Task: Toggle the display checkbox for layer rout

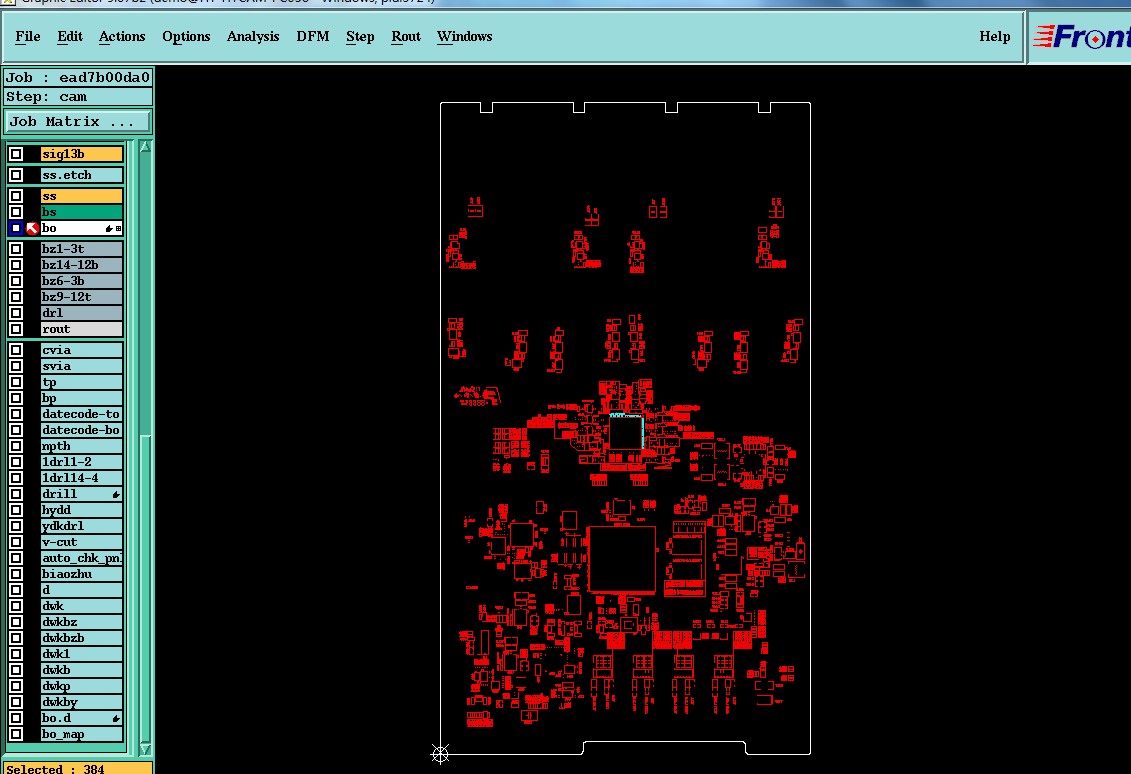Action: 16,330
